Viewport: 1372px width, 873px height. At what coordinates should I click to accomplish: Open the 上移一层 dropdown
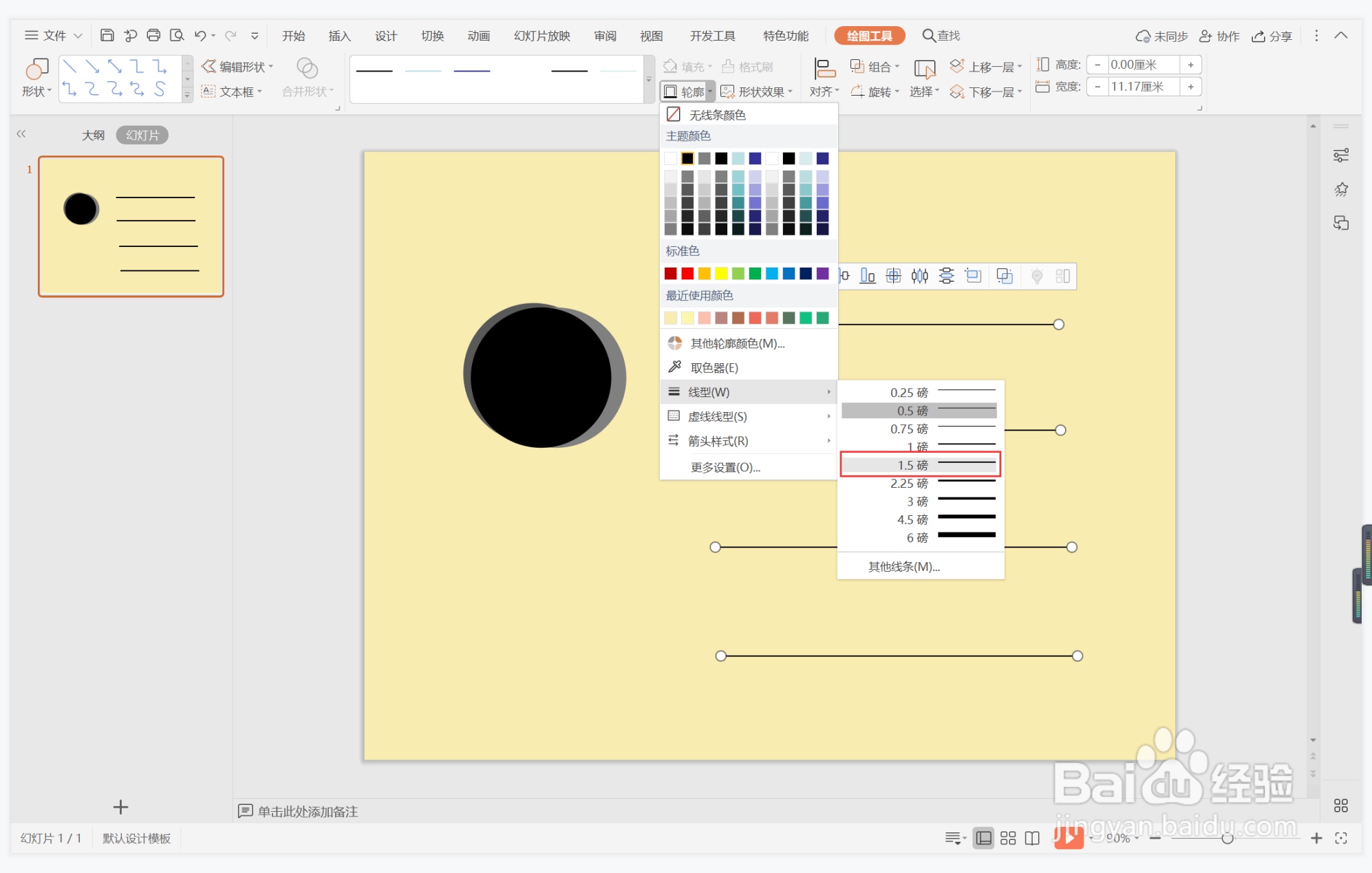click(x=986, y=67)
